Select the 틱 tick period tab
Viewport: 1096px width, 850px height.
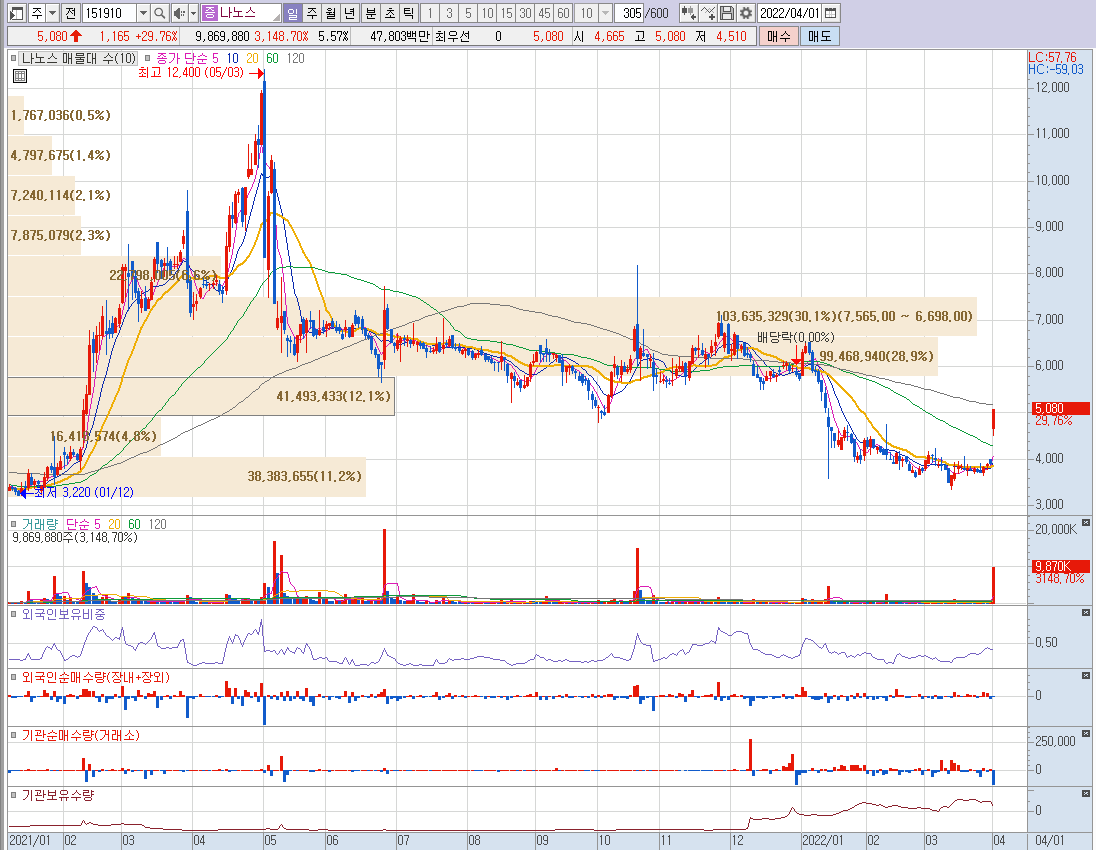point(409,13)
